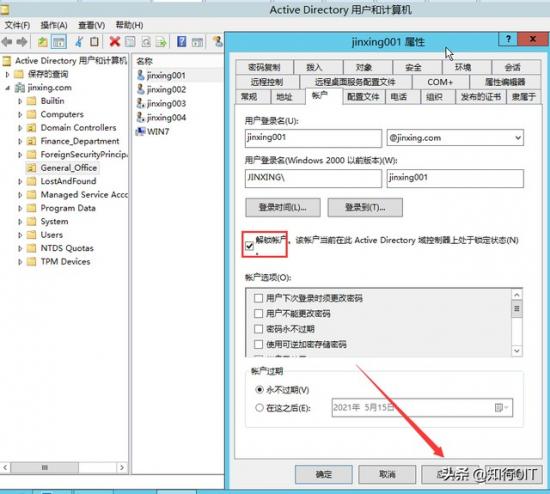Screen dimensions: 550x494
Task: Click the jinxing003 user icon in list
Action: point(141,103)
